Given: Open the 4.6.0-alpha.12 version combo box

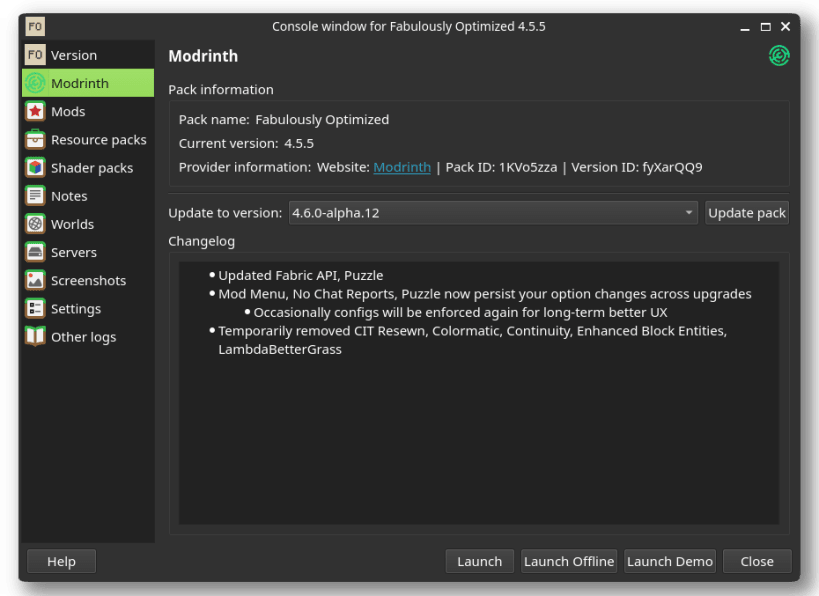Looking at the screenshot, I should [x=493, y=213].
